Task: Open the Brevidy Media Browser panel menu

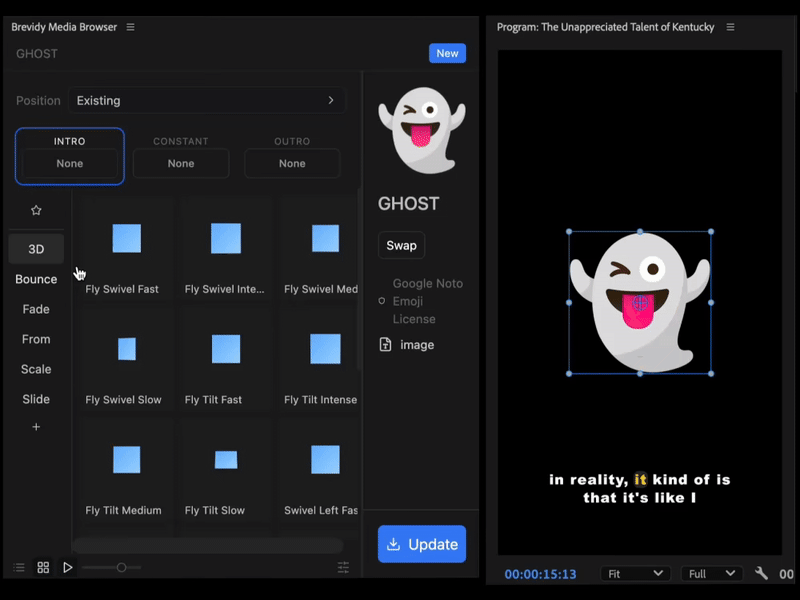Action: 131,27
